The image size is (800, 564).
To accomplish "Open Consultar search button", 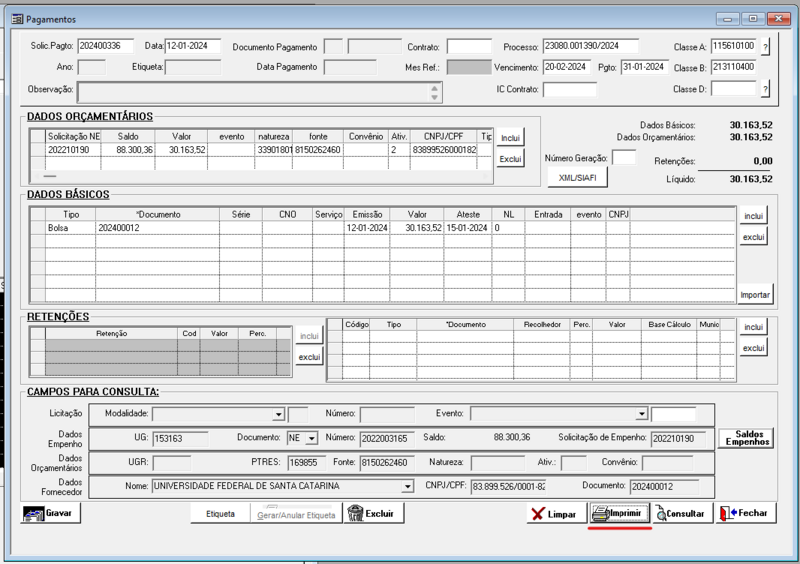I will click(x=680, y=513).
